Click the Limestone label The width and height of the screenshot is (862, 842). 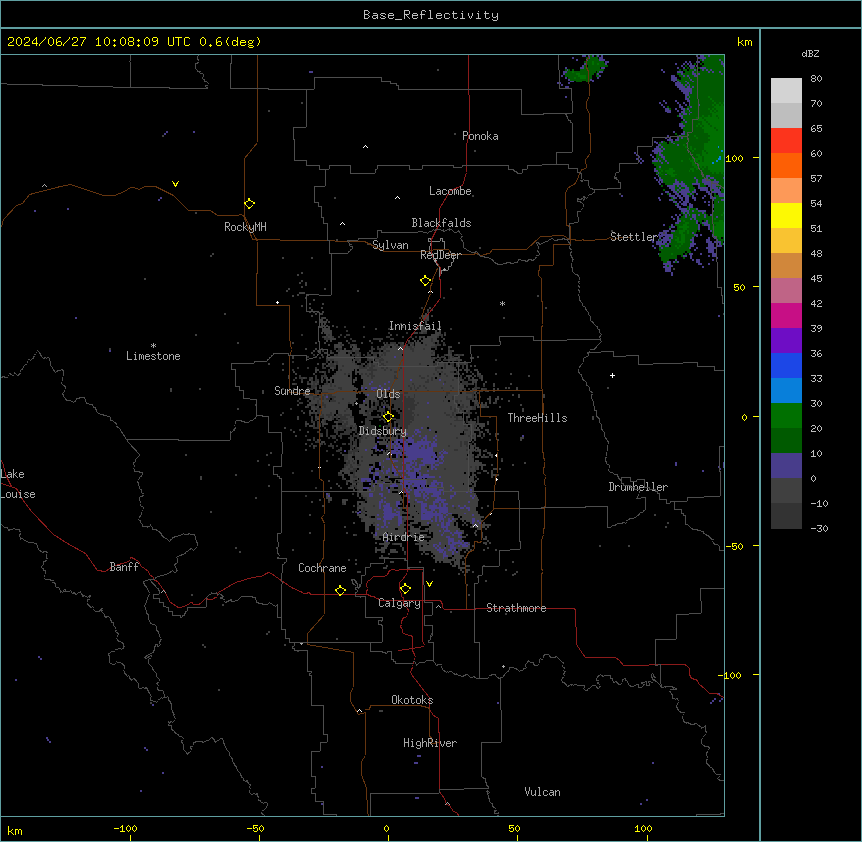click(x=153, y=356)
